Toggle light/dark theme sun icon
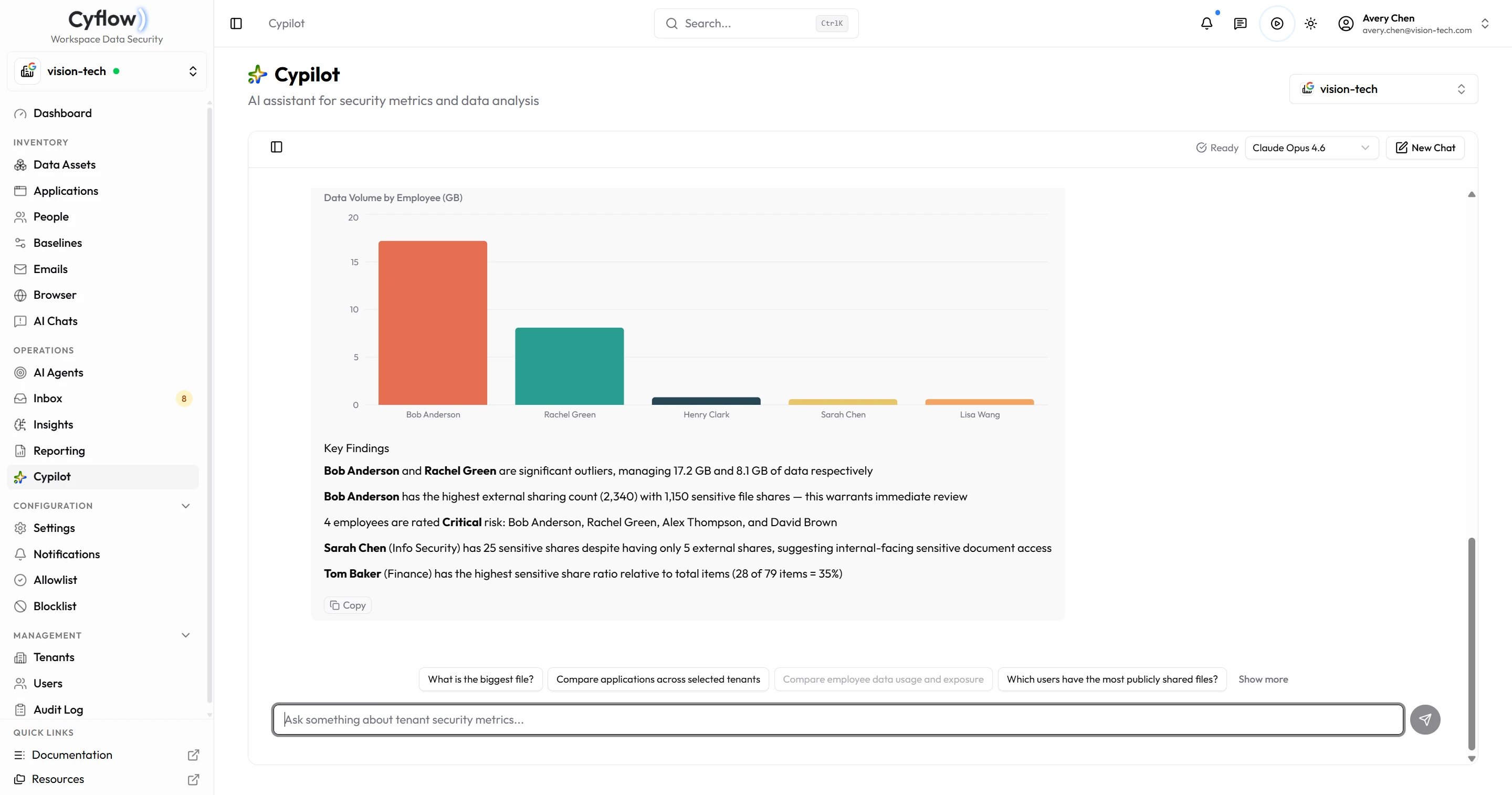Viewport: 1512px width, 795px height. [x=1311, y=24]
